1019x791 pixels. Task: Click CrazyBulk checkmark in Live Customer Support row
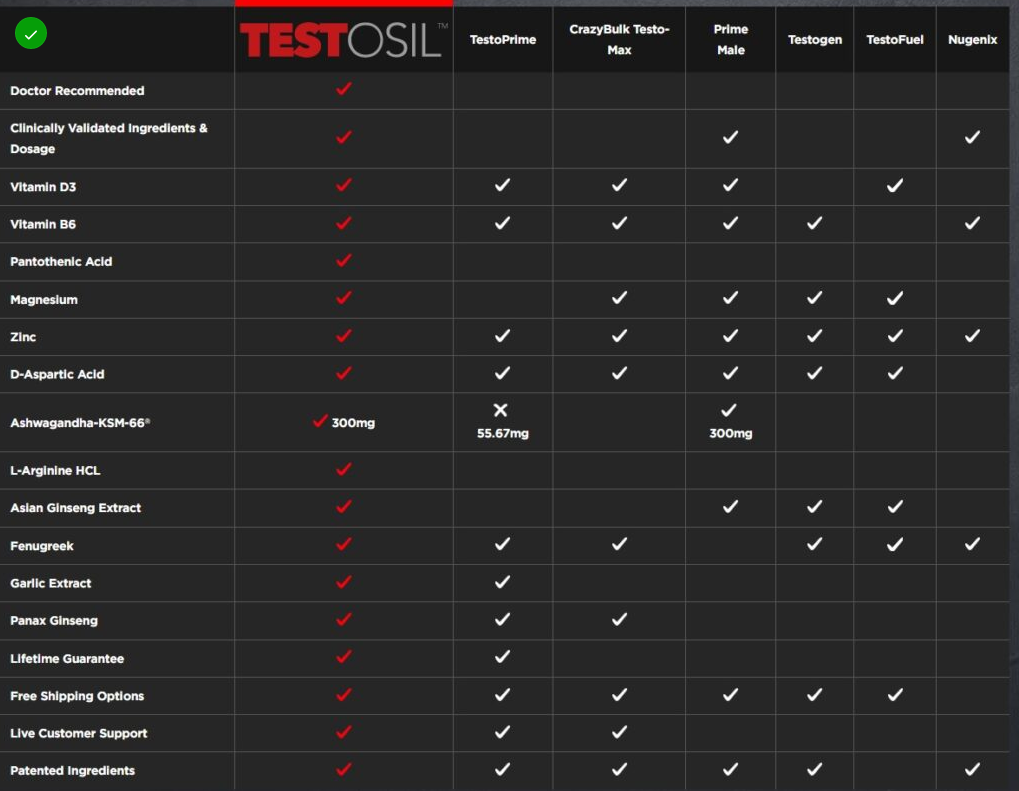[x=619, y=733]
